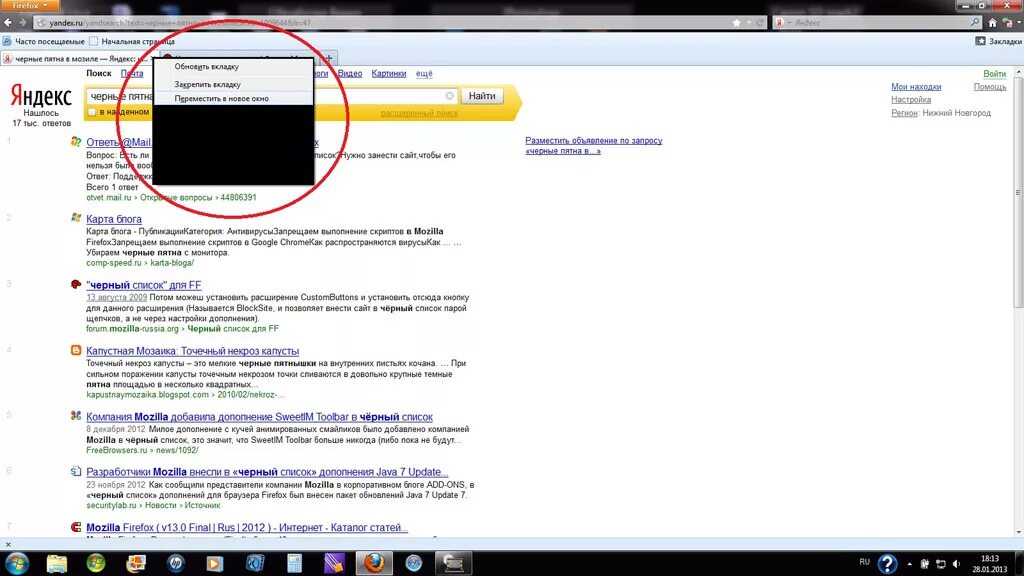
Task: Reload page using the address bar refresh icon
Action: pyautogui.click(x=760, y=23)
